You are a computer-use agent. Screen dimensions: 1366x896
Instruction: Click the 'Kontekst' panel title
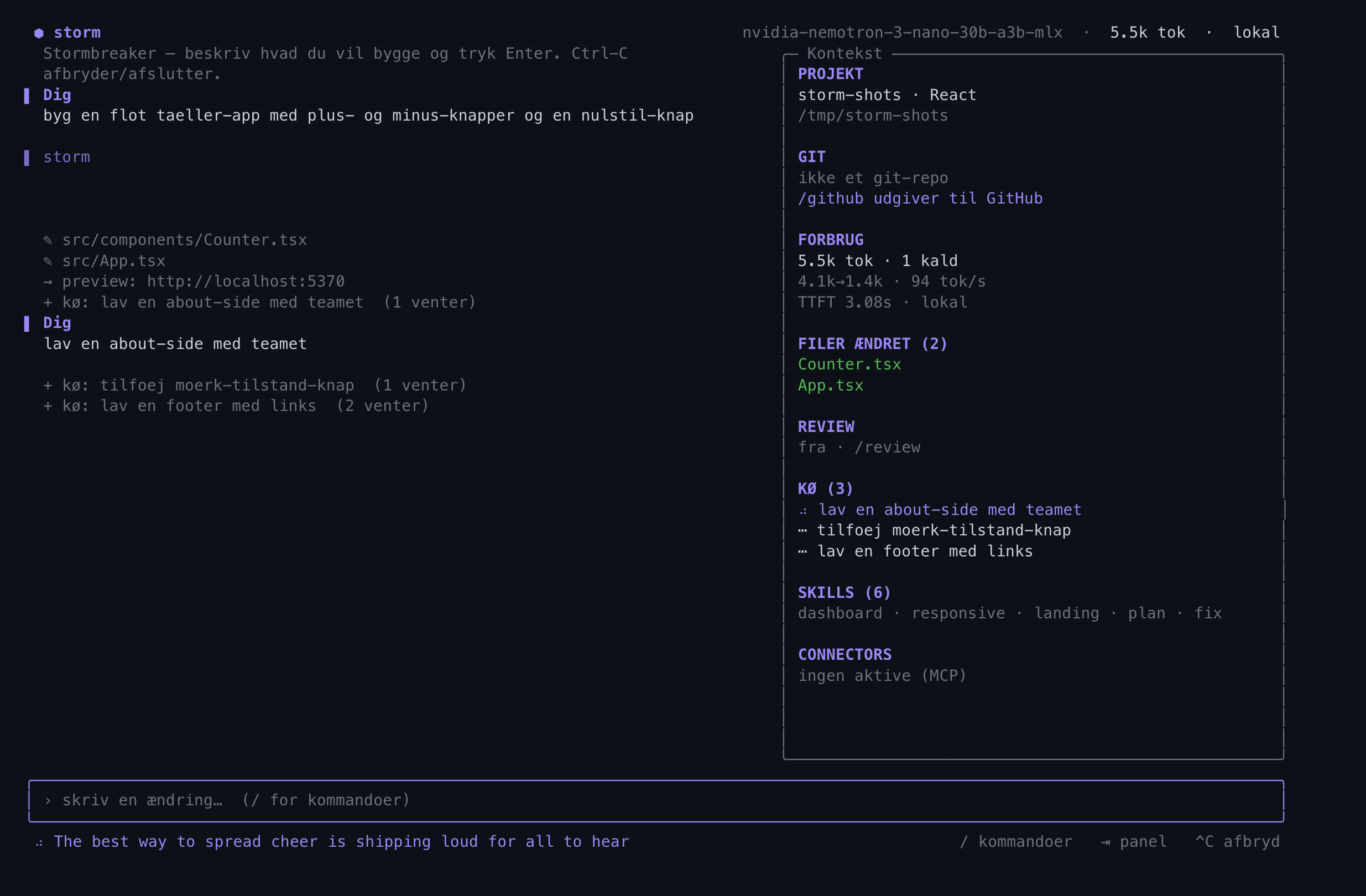click(844, 54)
